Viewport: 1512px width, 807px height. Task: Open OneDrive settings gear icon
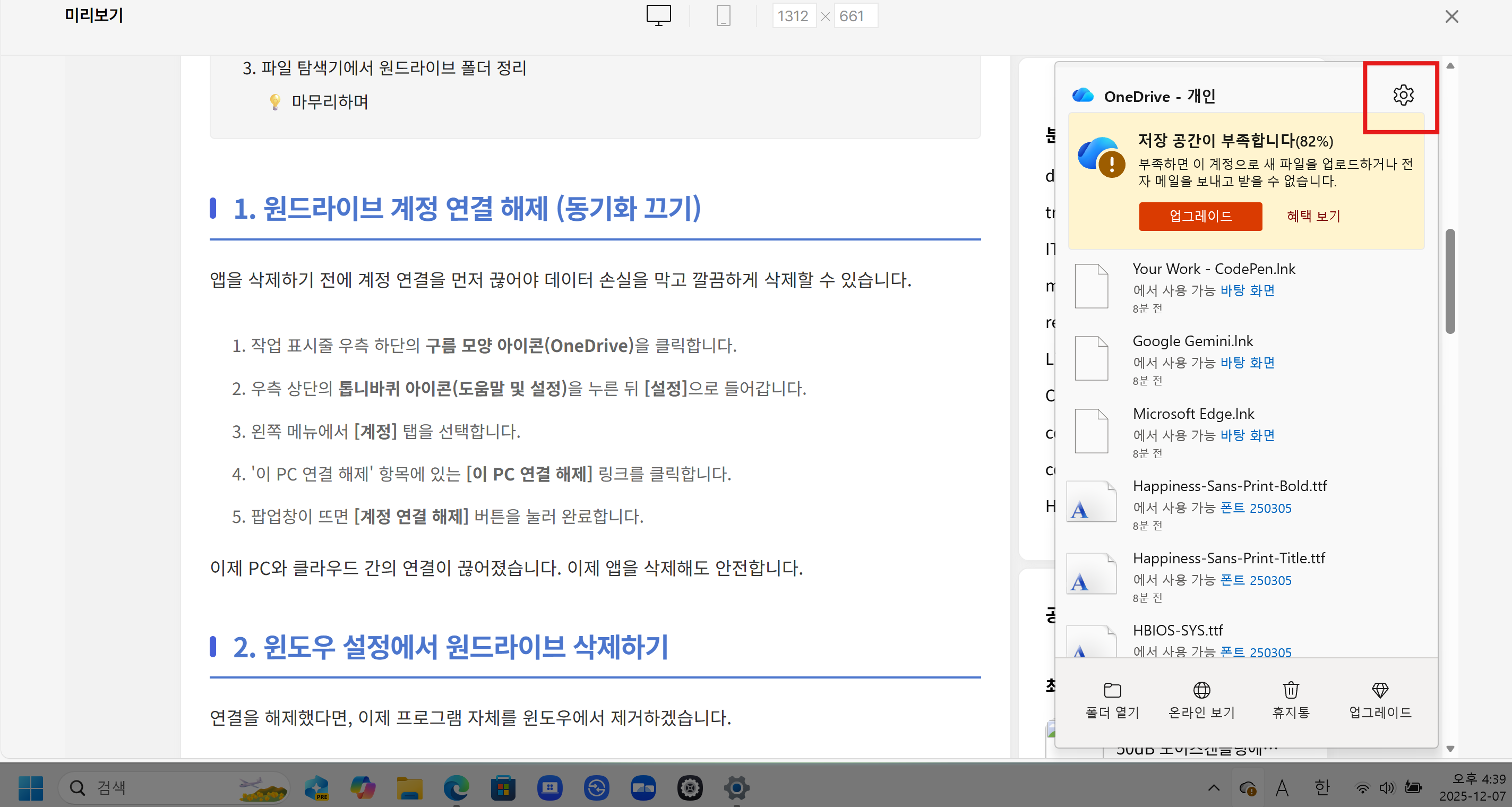tap(1403, 95)
